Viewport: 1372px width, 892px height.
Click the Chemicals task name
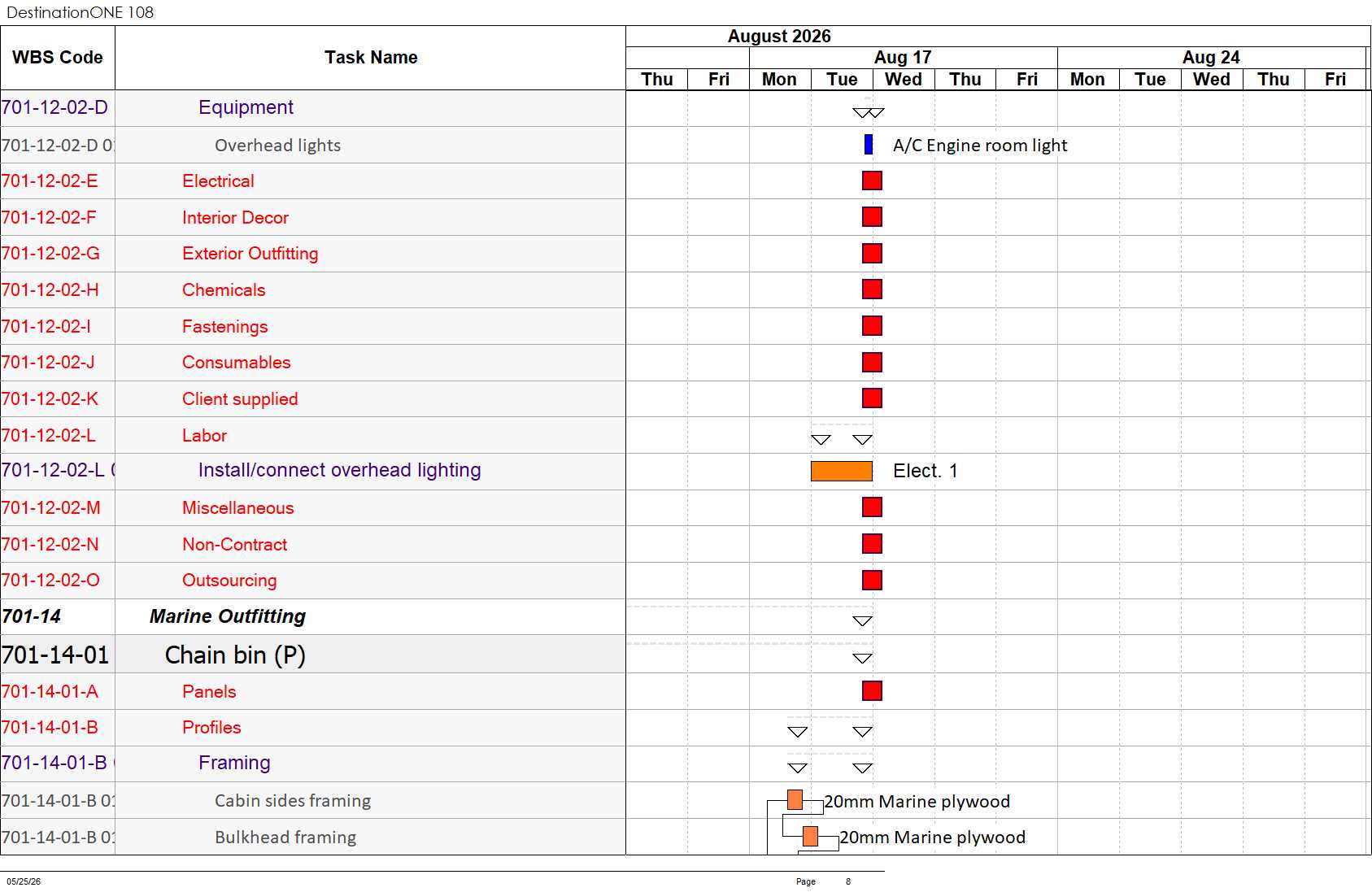coord(224,290)
